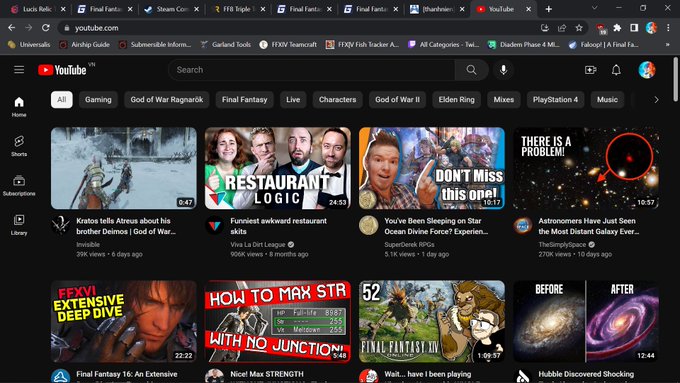Open Restaurant Logic video thumbnail

(x=278, y=168)
